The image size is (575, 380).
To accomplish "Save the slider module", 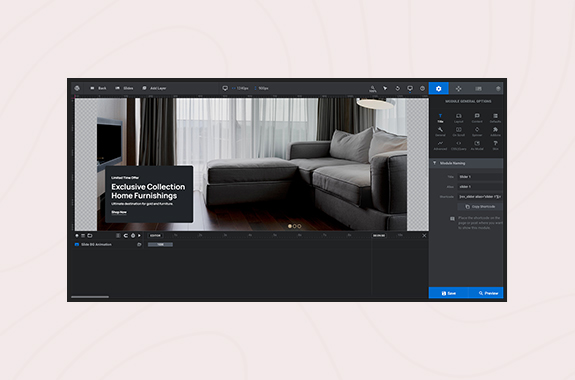I will point(448,293).
